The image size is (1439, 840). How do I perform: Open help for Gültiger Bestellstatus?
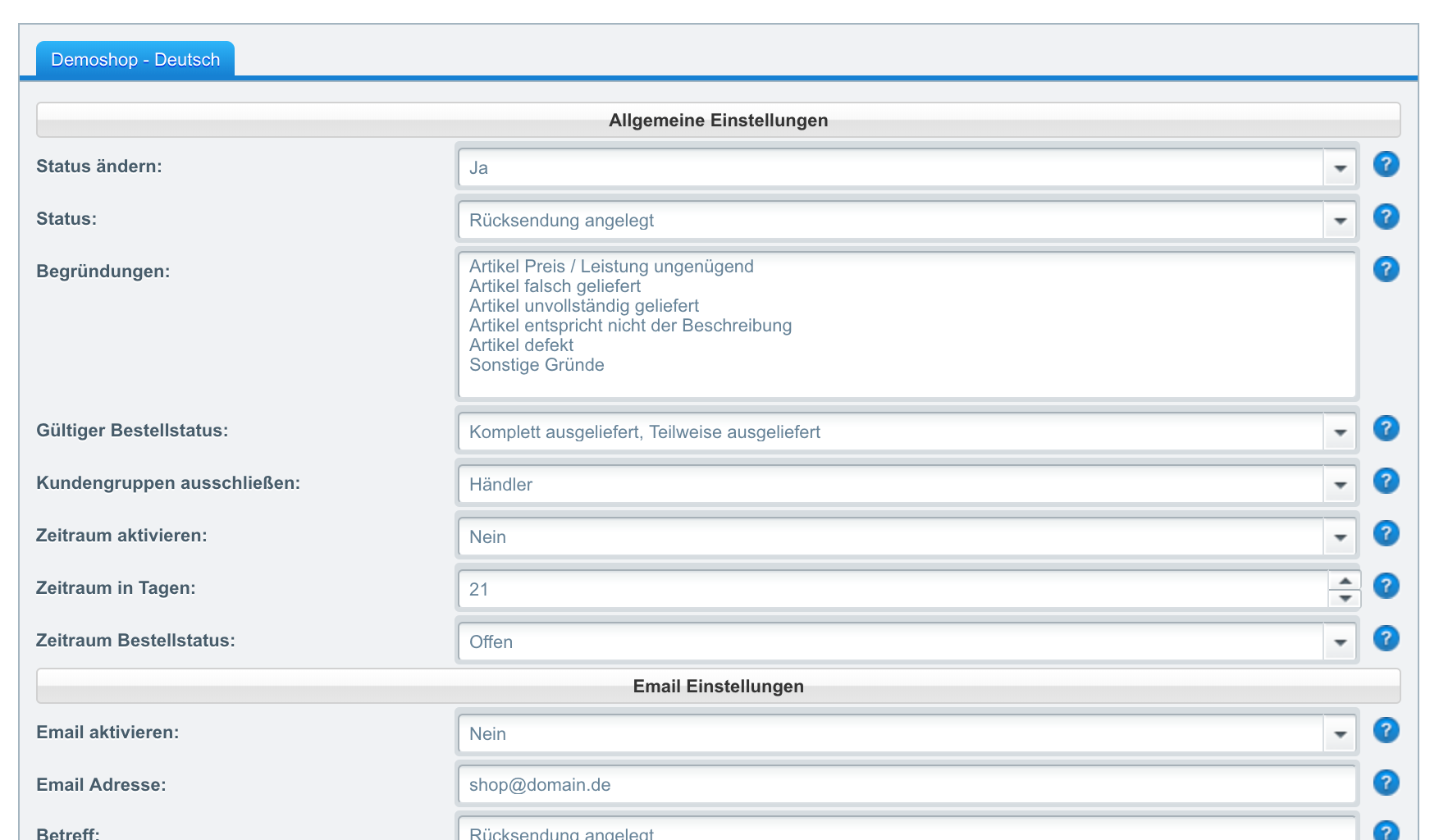pyautogui.click(x=1386, y=429)
